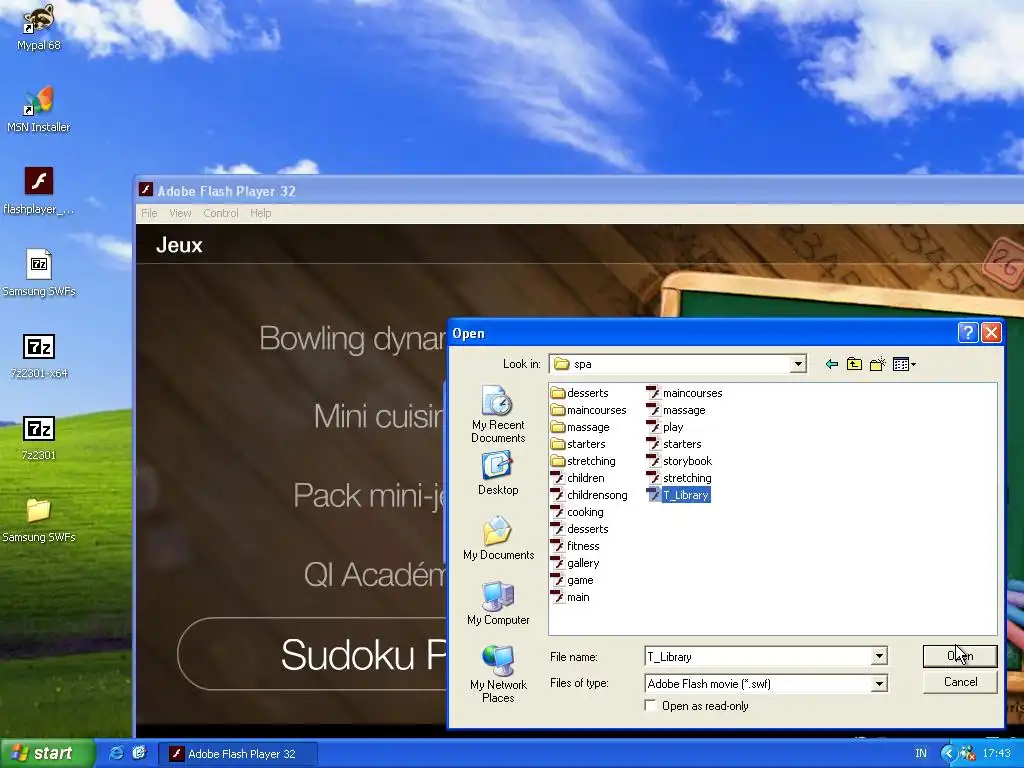Go to My Documents place
This screenshot has height=768, width=1024.
tap(498, 539)
